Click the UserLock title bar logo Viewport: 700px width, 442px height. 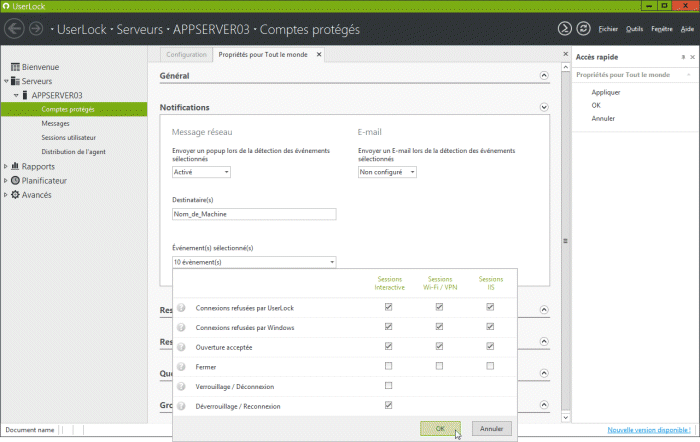coord(6,6)
